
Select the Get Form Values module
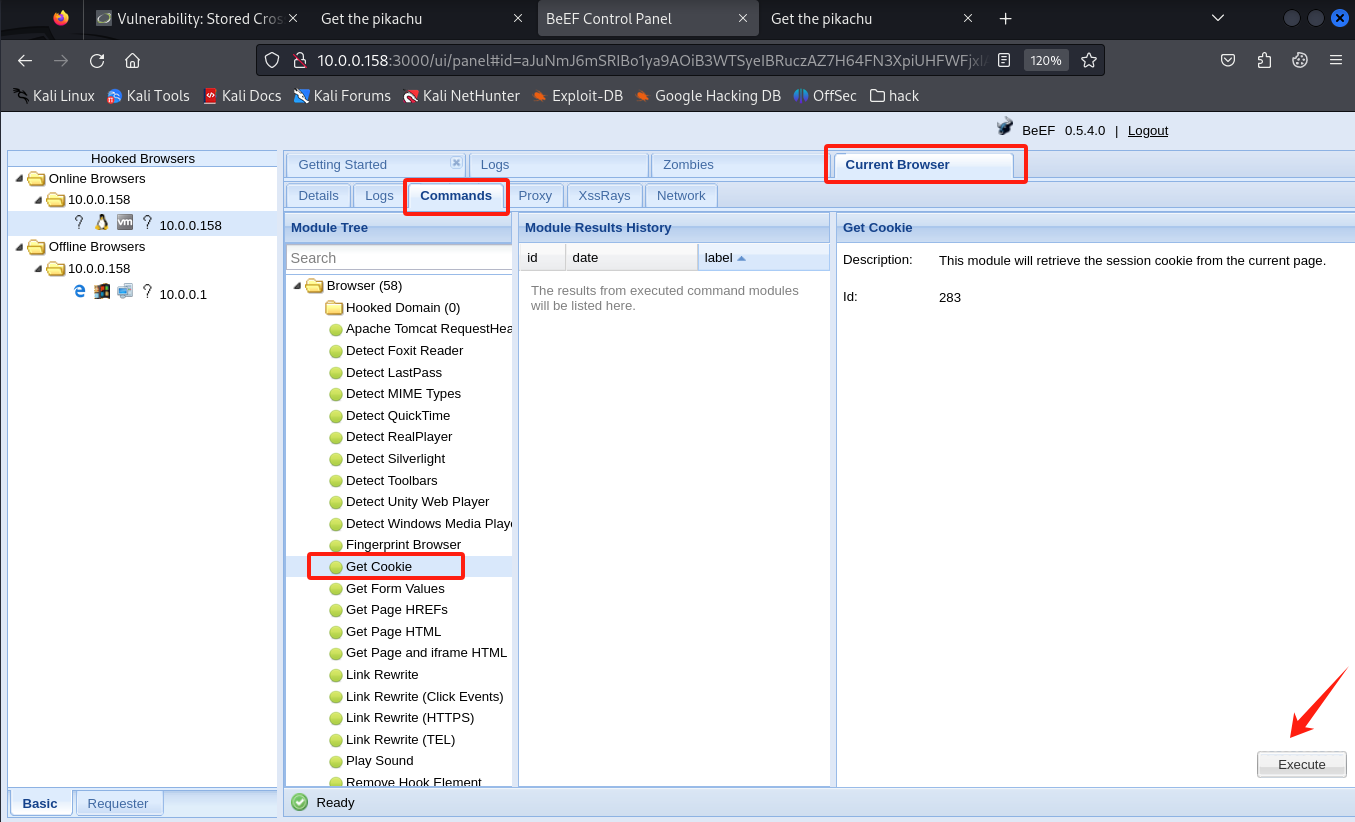click(395, 589)
